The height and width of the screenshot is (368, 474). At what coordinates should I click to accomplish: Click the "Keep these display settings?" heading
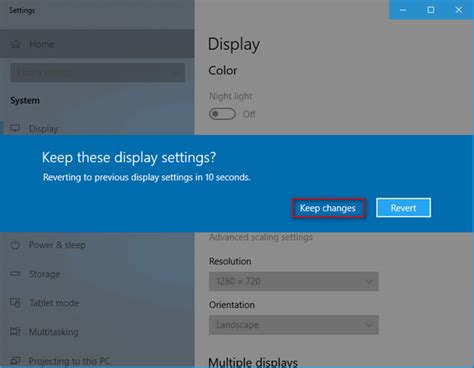click(129, 157)
